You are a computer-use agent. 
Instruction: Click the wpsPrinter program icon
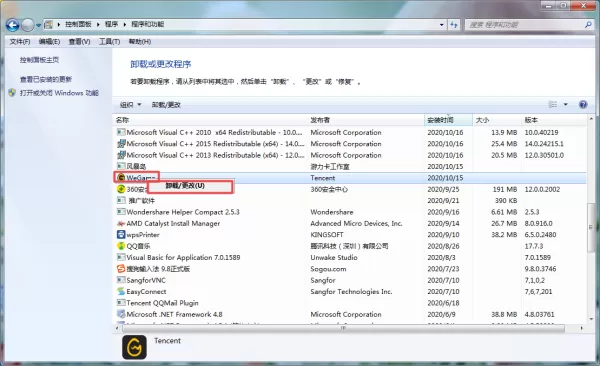coord(121,234)
